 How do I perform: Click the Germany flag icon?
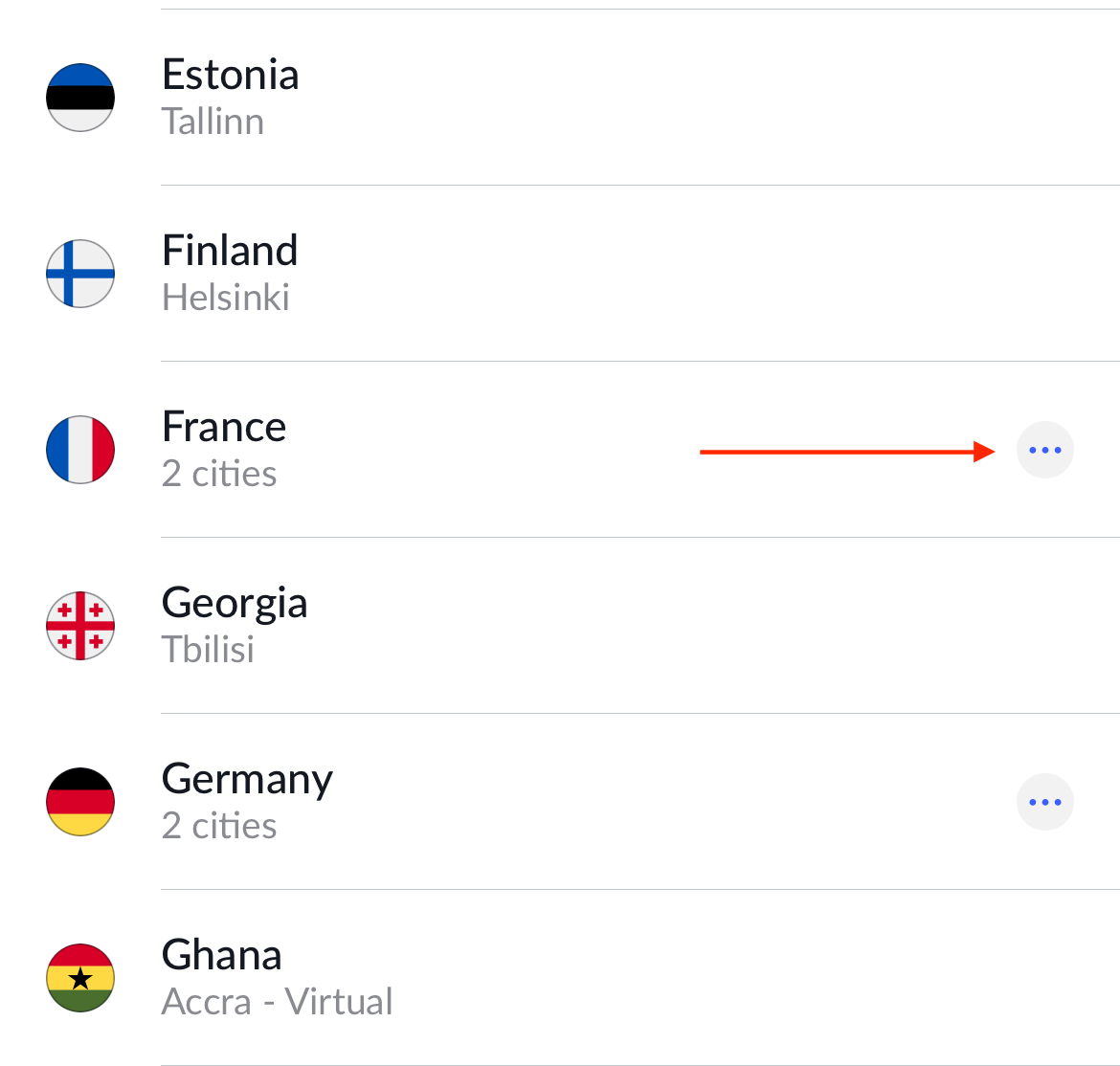[x=80, y=802]
